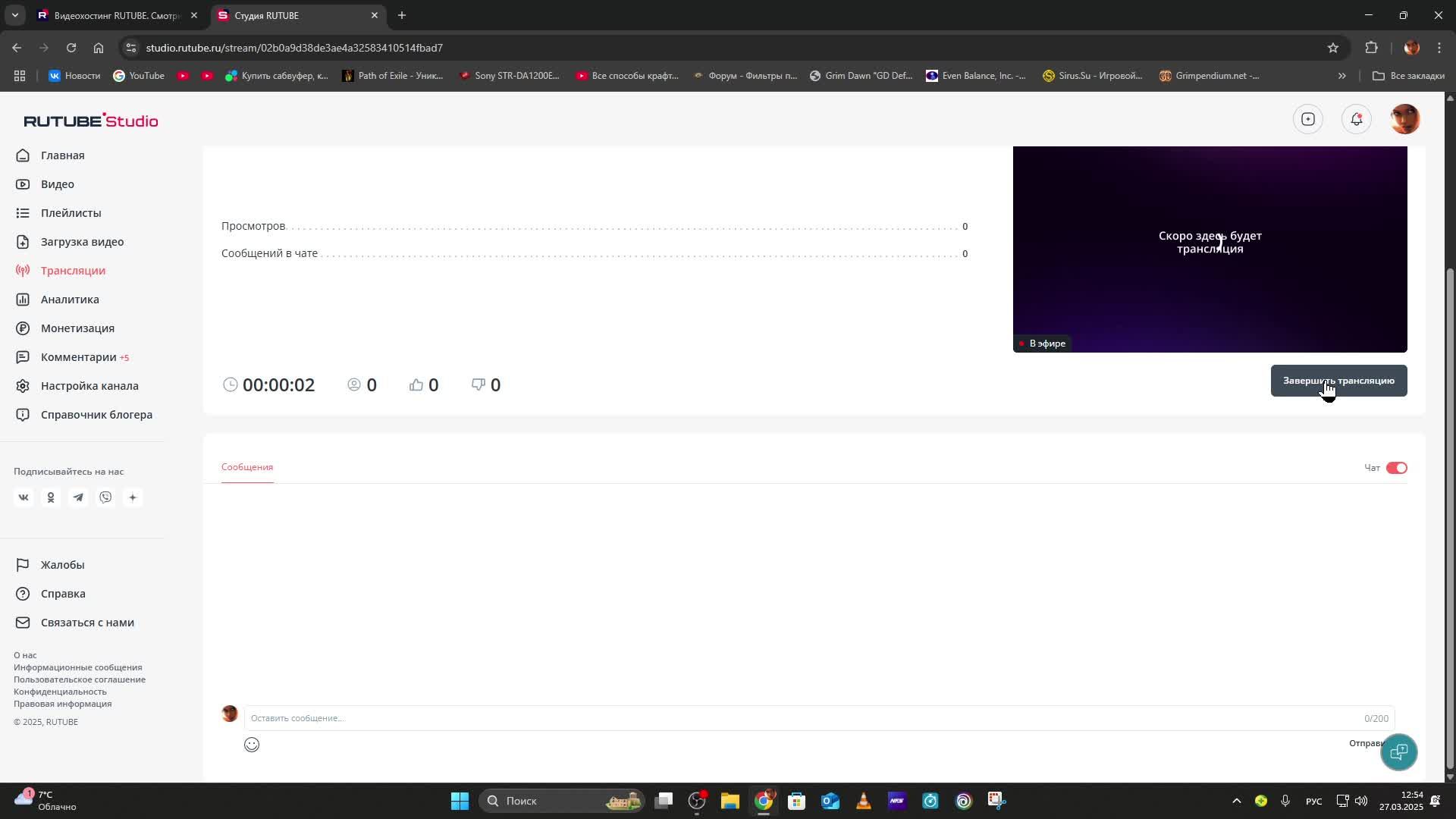Click the notifications bell icon

pyautogui.click(x=1356, y=119)
